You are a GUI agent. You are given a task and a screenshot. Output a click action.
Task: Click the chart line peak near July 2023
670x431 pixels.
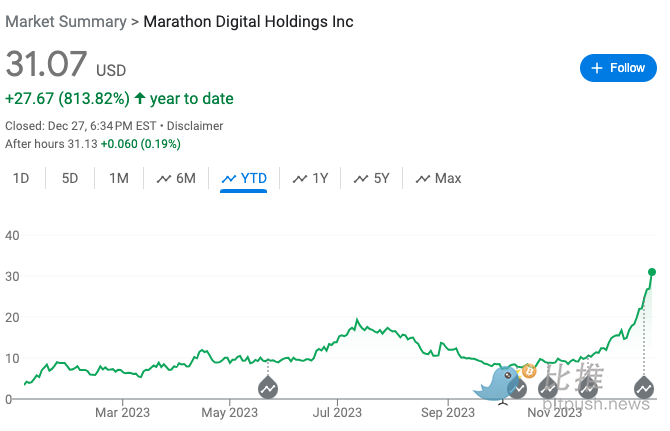tap(357, 320)
